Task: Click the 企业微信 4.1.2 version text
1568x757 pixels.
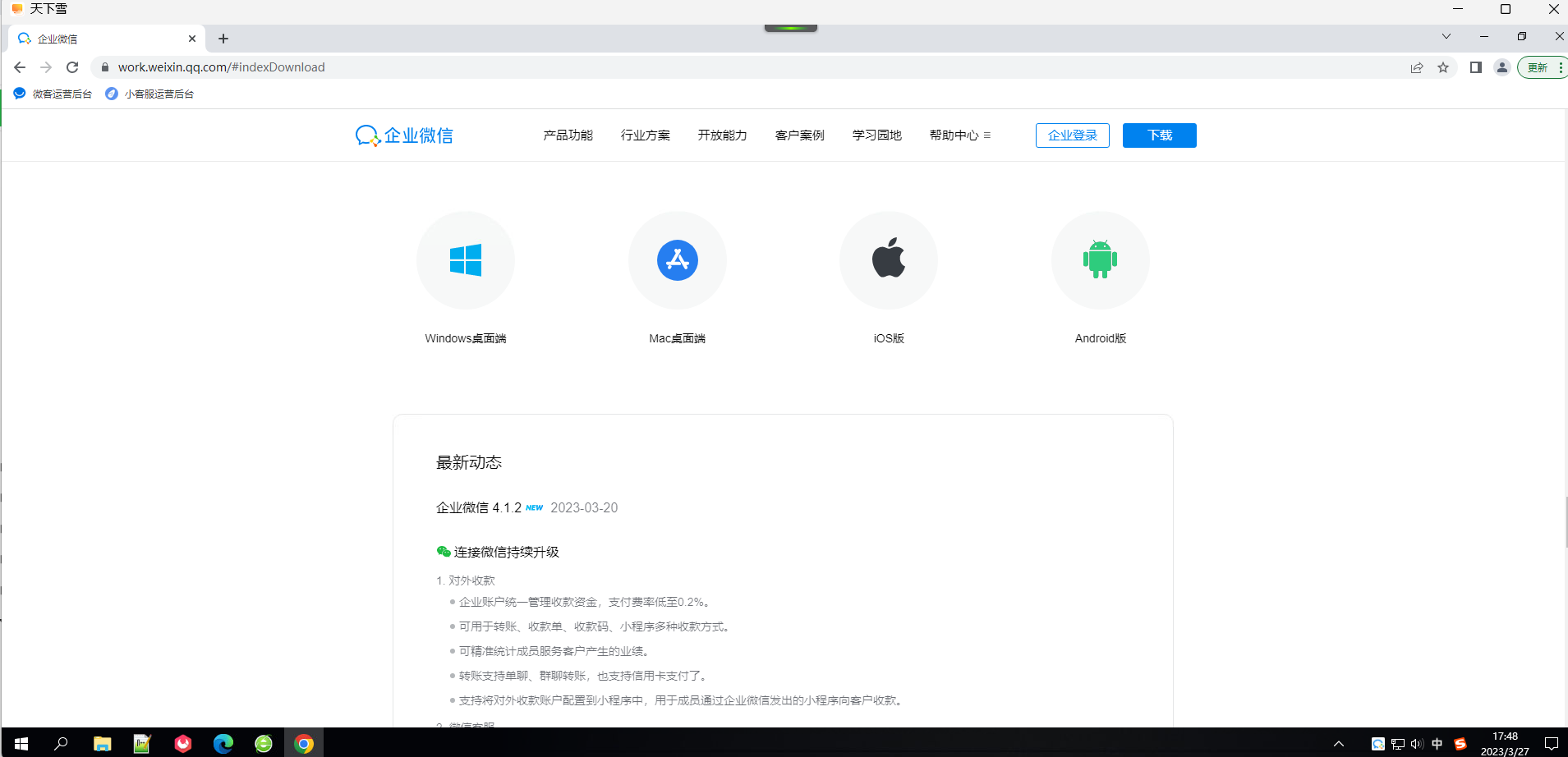Action: point(479,508)
